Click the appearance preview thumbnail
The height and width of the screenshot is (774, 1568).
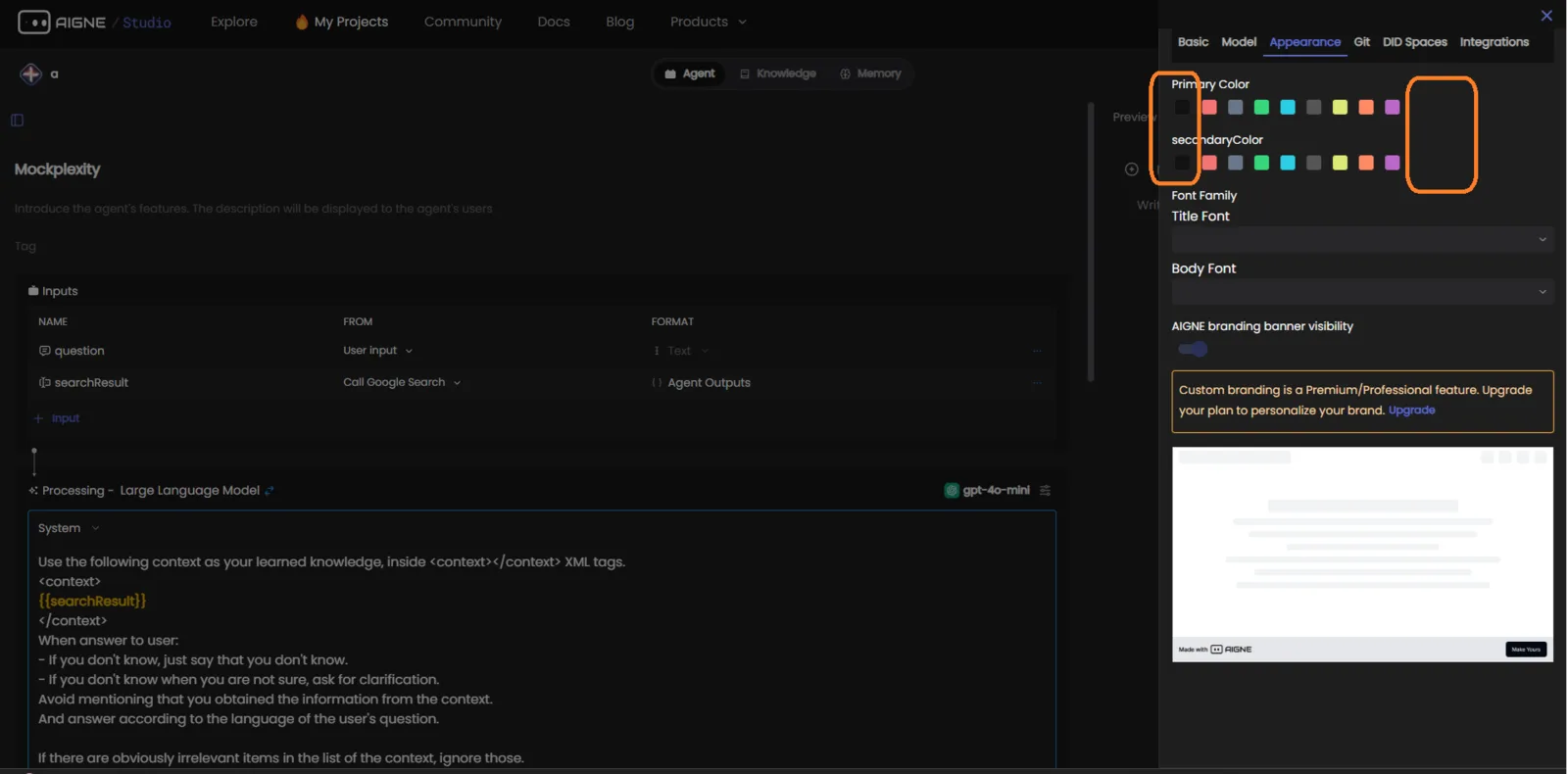tap(1362, 555)
